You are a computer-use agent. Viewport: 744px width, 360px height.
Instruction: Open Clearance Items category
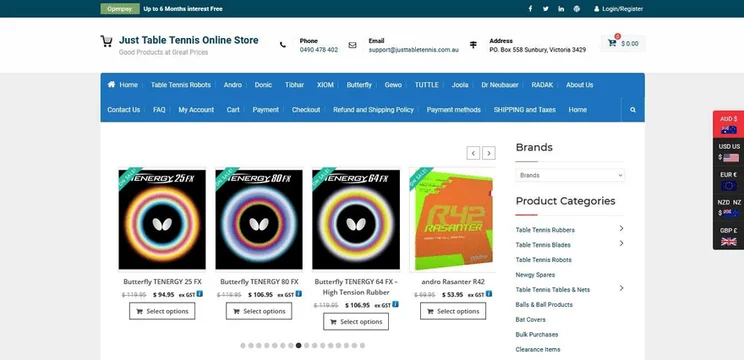[x=538, y=350]
